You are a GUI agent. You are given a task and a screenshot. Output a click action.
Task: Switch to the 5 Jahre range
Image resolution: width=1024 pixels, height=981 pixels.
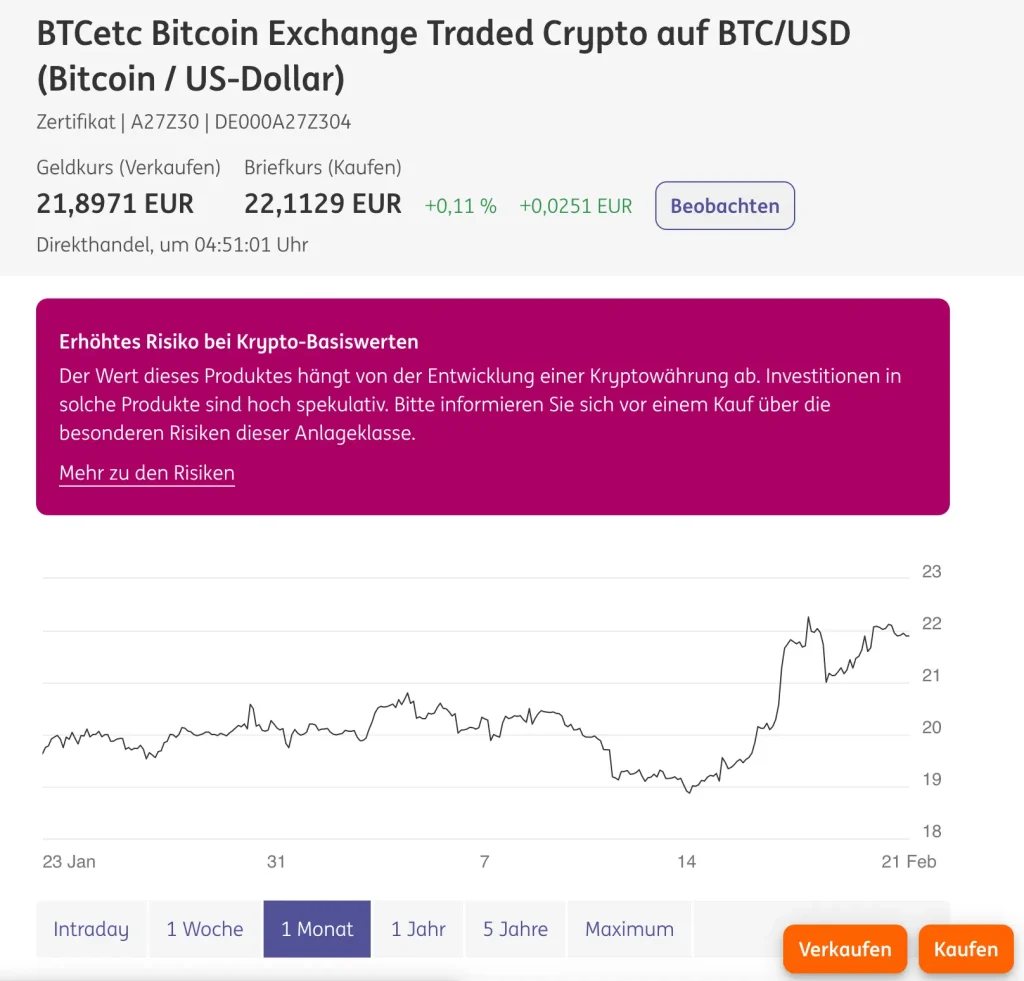(515, 929)
